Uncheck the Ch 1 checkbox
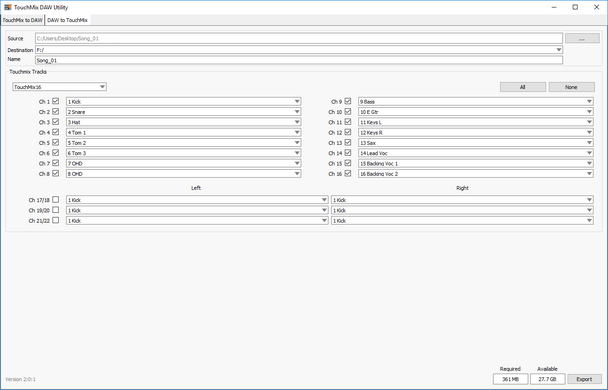The width and height of the screenshot is (608, 390). pos(55,101)
